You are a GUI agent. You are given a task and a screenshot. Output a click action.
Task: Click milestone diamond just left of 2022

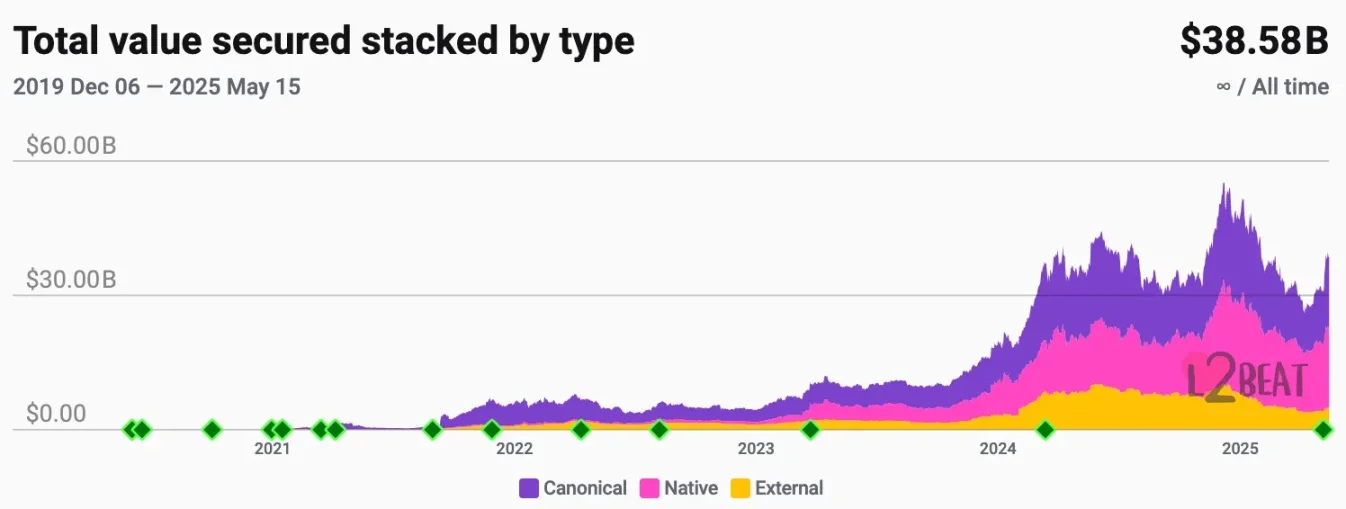click(x=492, y=430)
